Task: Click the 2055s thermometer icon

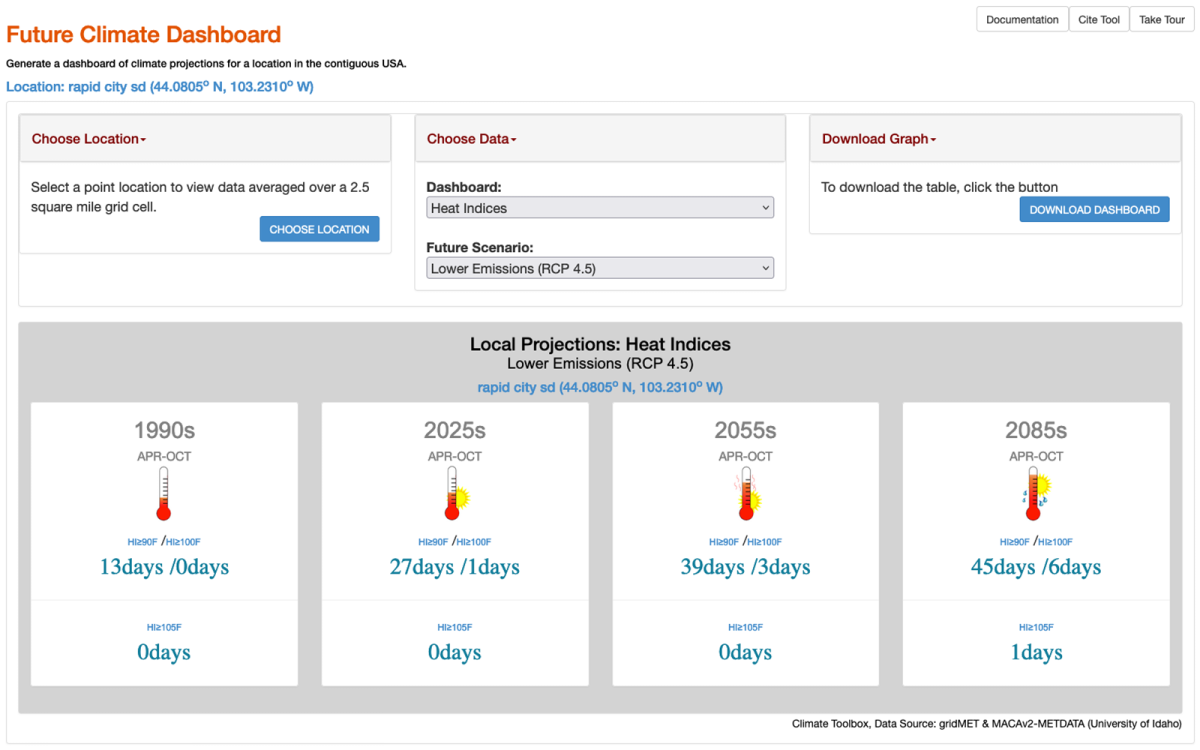Action: [745, 494]
